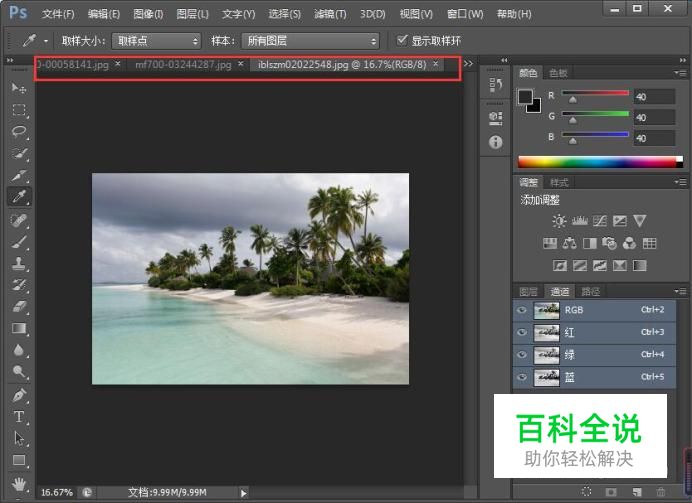Open the 样本 所有图层 dropdown
692x503 pixels.
[x=311, y=41]
